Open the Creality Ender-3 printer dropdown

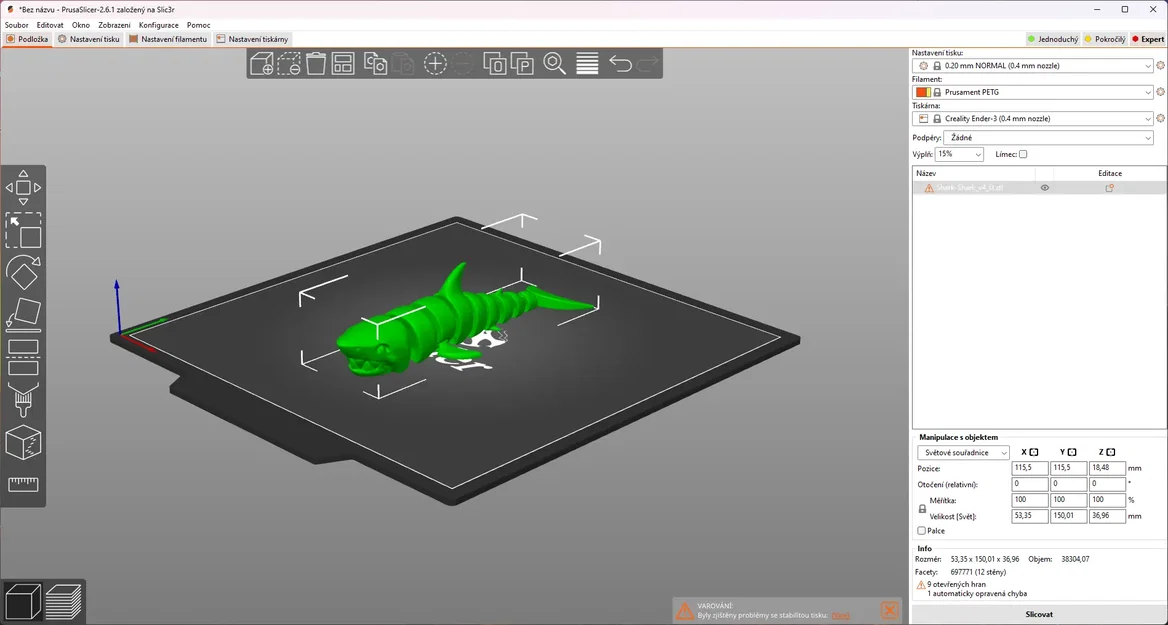pyautogui.click(x=1033, y=118)
